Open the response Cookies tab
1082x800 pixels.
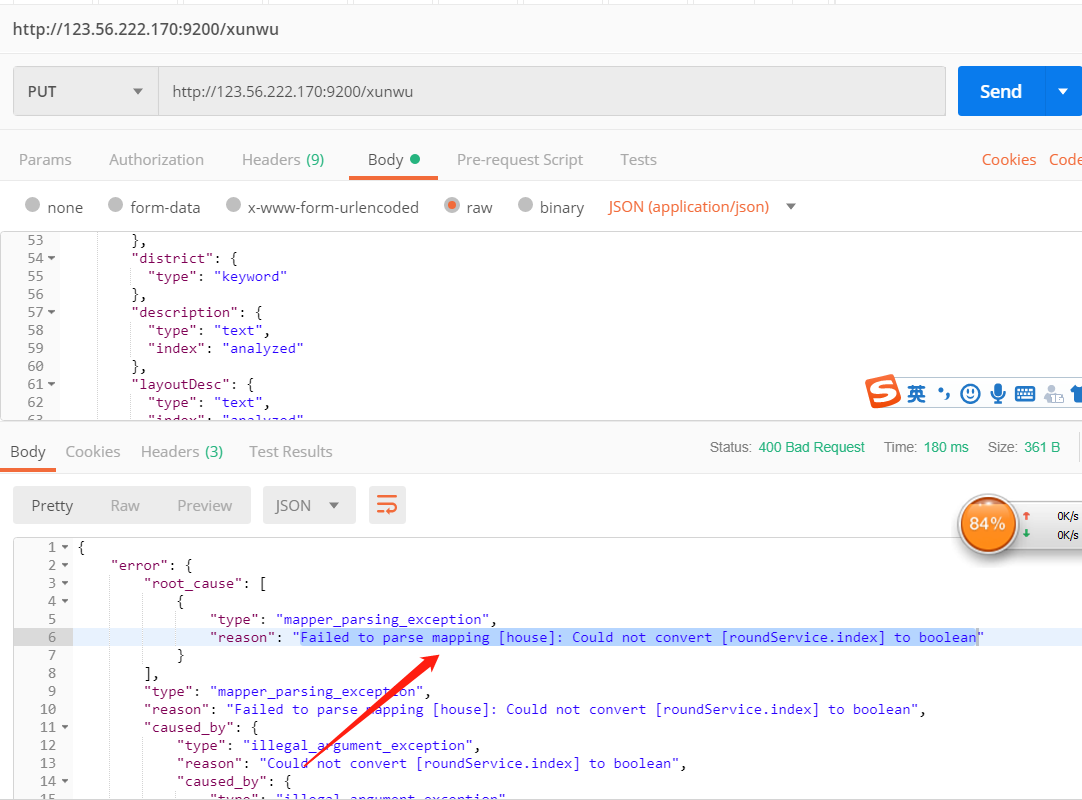click(92, 451)
